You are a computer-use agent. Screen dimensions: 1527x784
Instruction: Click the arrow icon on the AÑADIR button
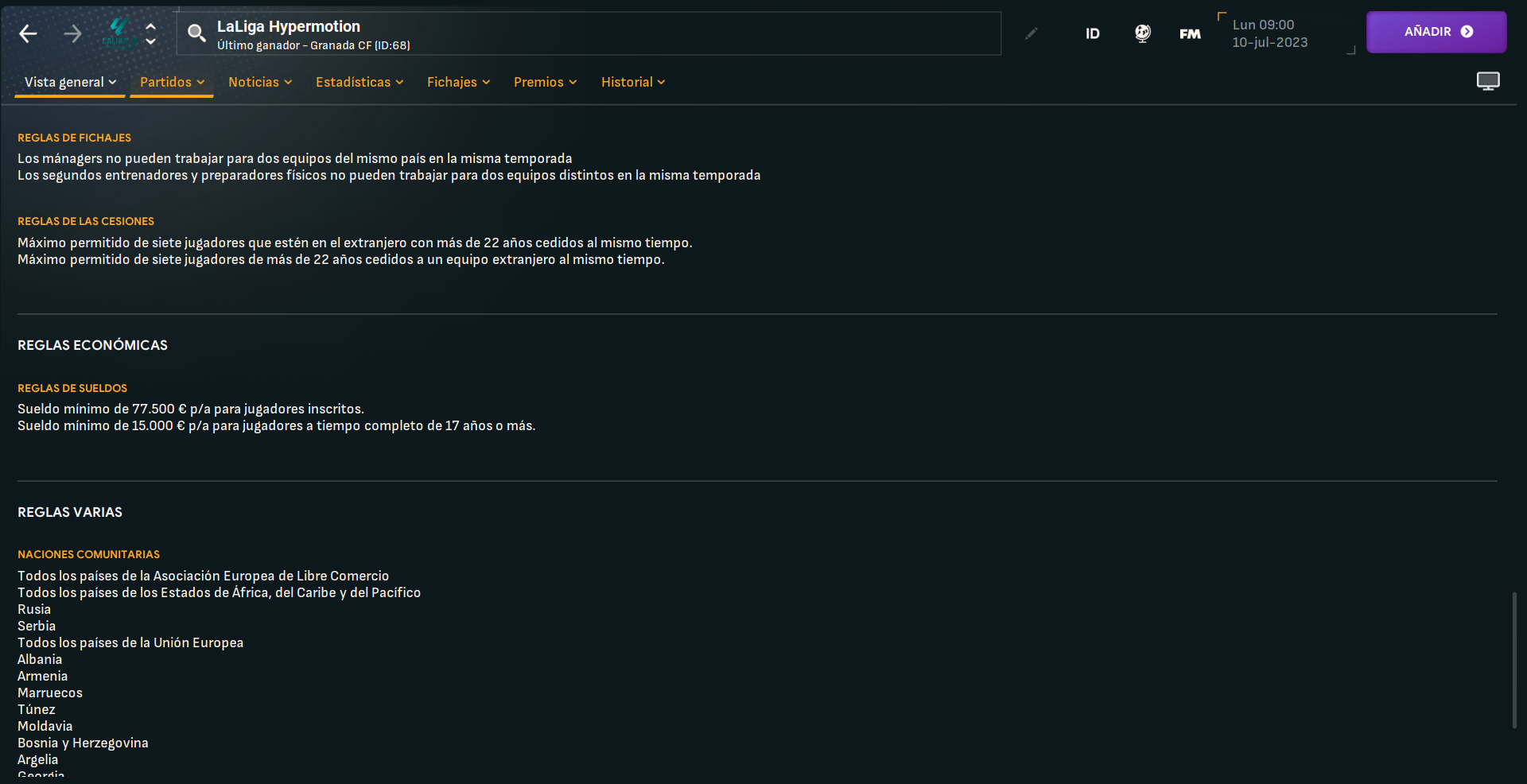pyautogui.click(x=1467, y=32)
